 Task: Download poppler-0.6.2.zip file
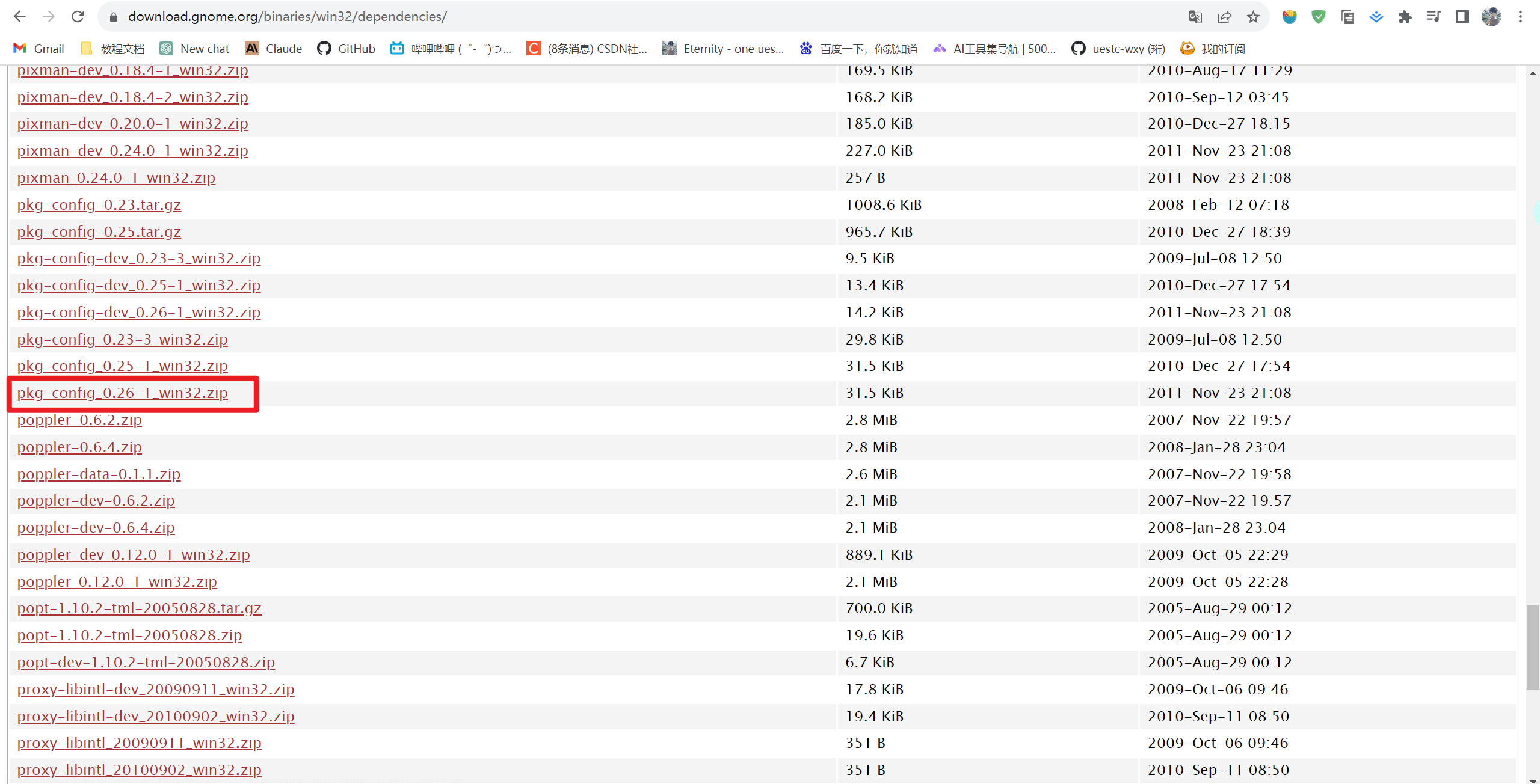pos(79,420)
